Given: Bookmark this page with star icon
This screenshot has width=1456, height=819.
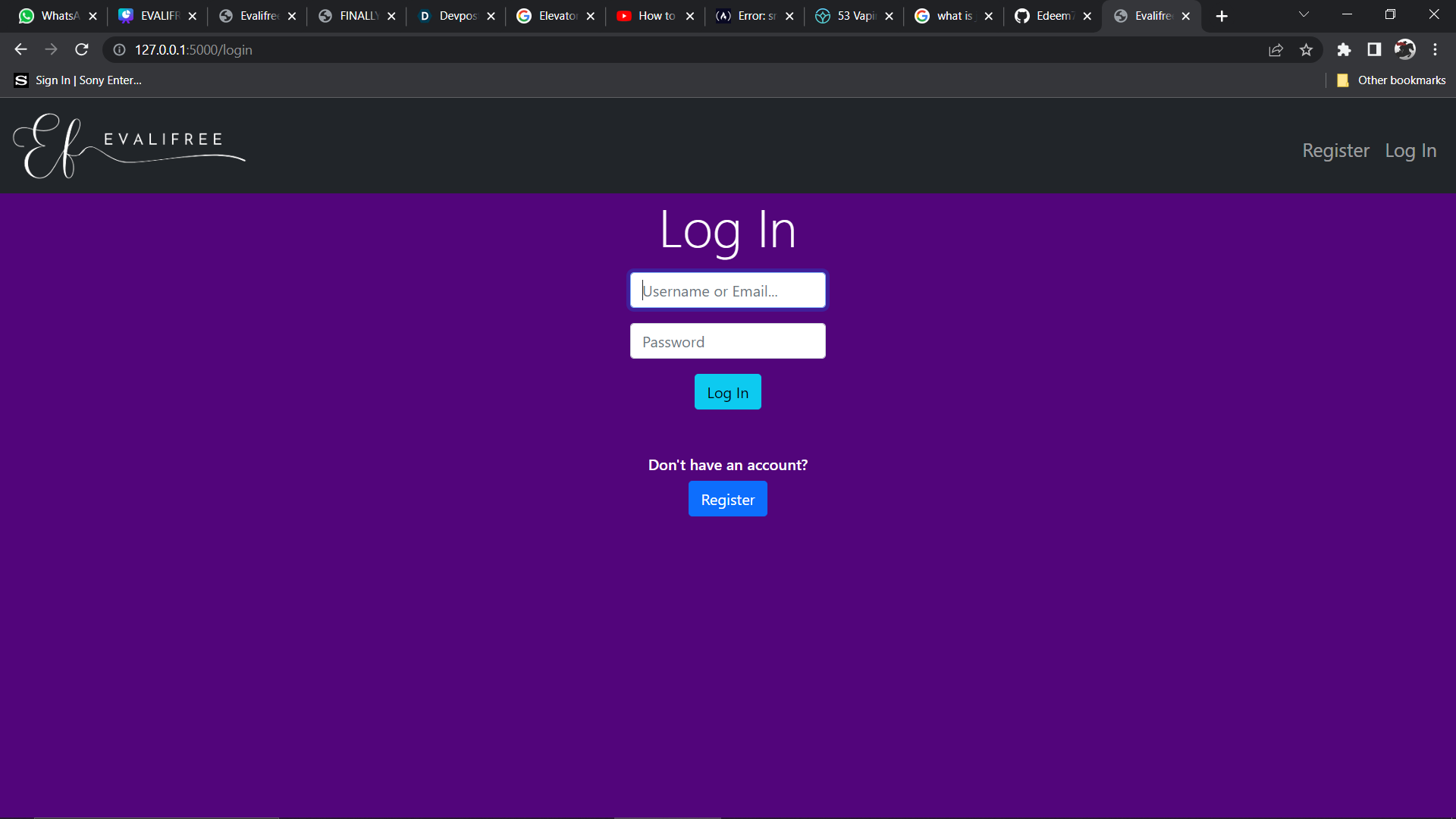Looking at the screenshot, I should (x=1306, y=49).
